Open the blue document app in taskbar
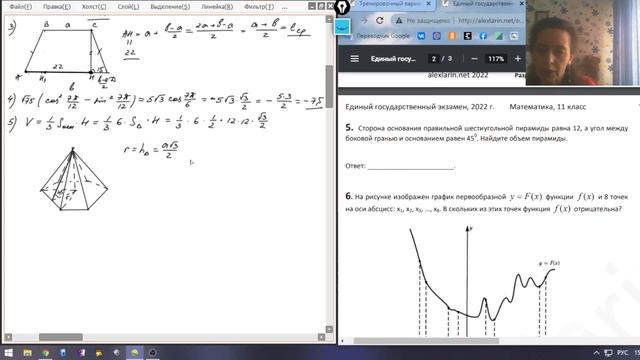640x360 pixels. pos(63,353)
